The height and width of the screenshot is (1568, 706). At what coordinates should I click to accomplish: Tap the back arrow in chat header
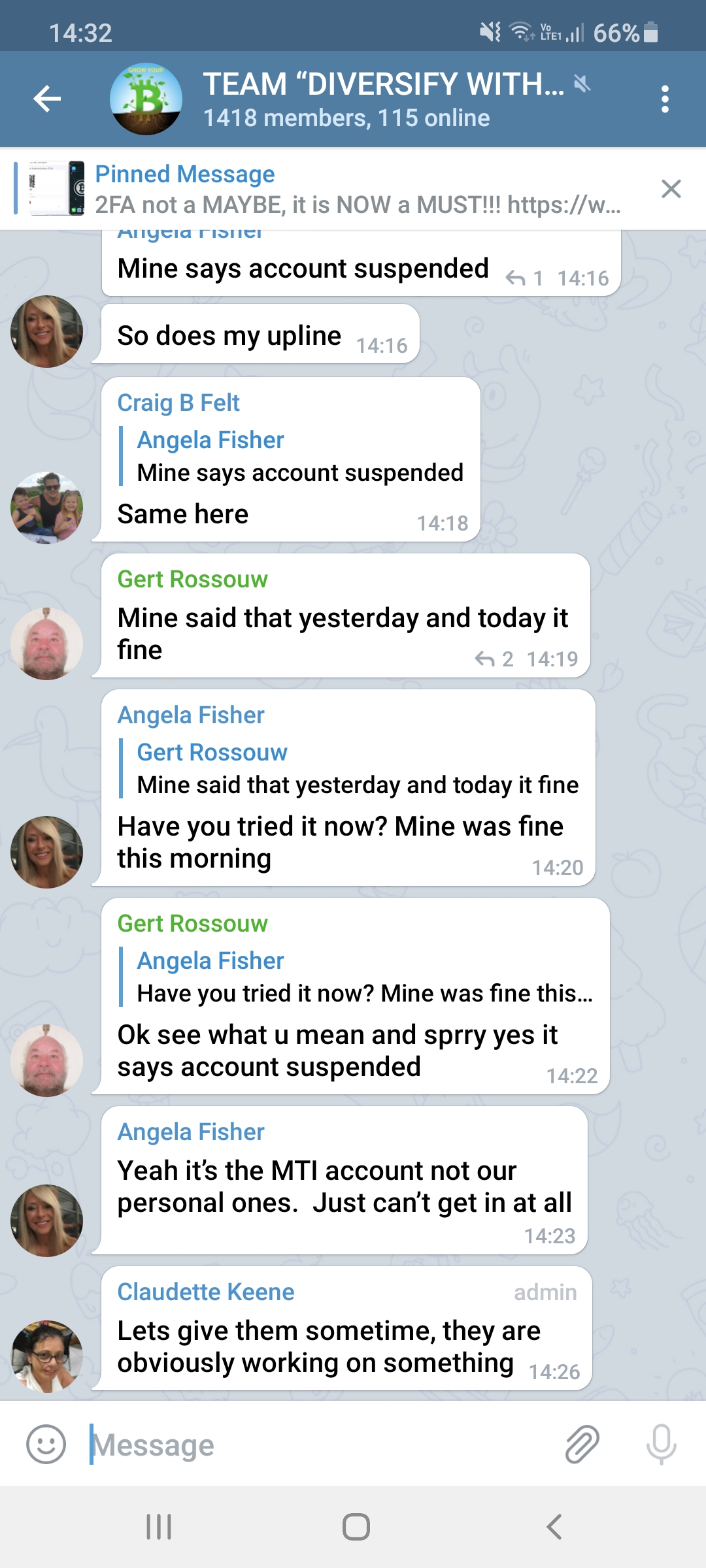(x=47, y=99)
